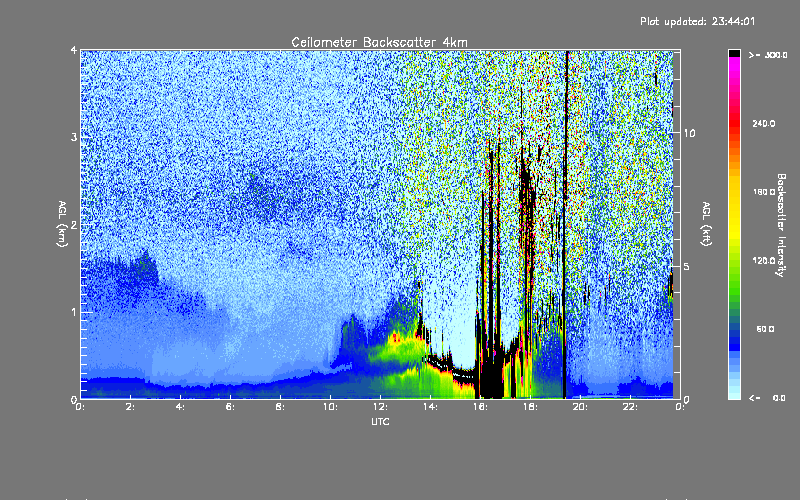The image size is (800, 500).
Task: Click the black top segment of the colorbar
Action: pyautogui.click(x=734, y=53)
